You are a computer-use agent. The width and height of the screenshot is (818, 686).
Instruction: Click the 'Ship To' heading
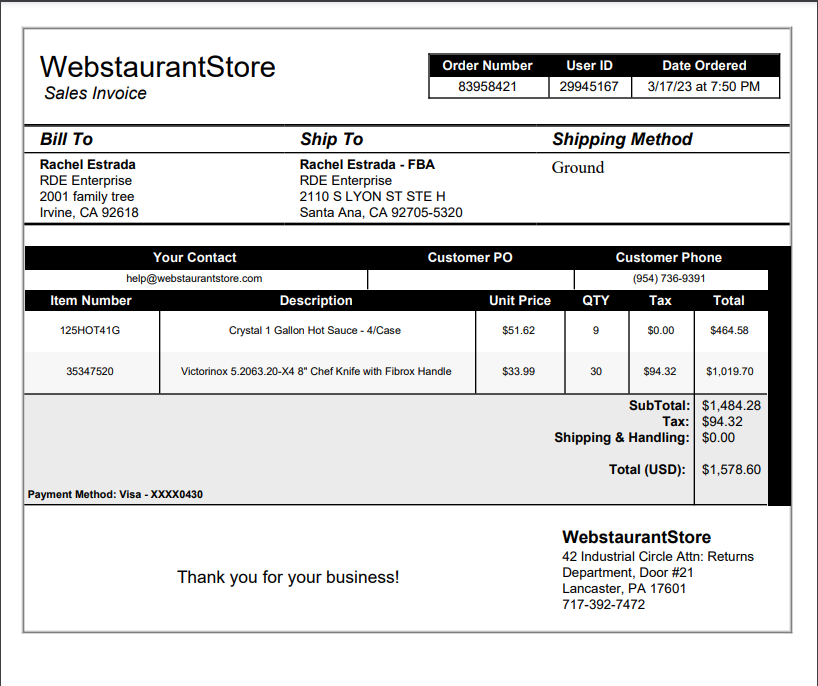(x=331, y=139)
